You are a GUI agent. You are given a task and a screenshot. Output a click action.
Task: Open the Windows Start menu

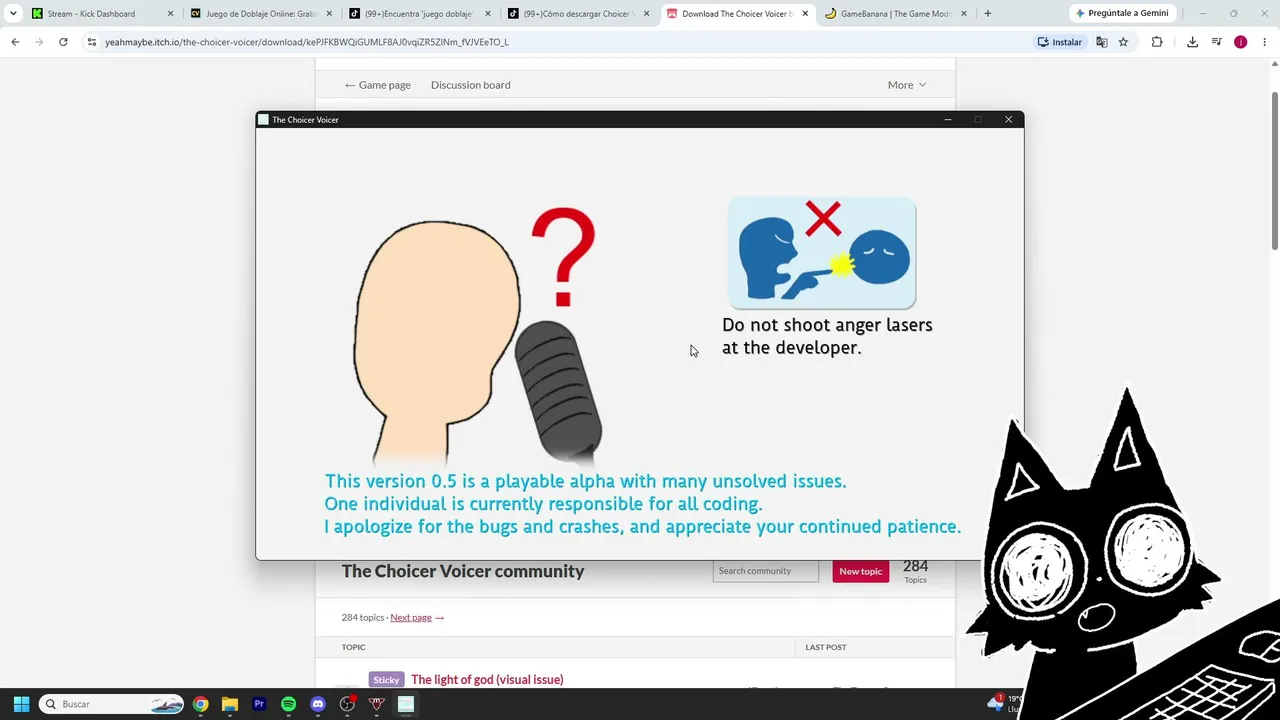click(21, 704)
